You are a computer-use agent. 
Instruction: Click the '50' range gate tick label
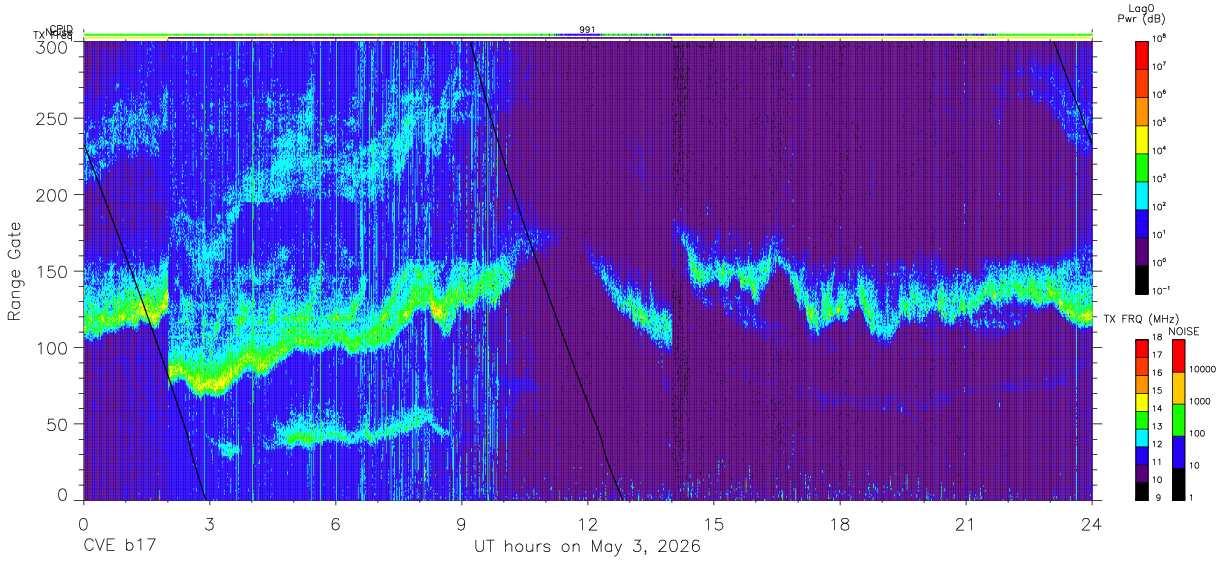(58, 424)
